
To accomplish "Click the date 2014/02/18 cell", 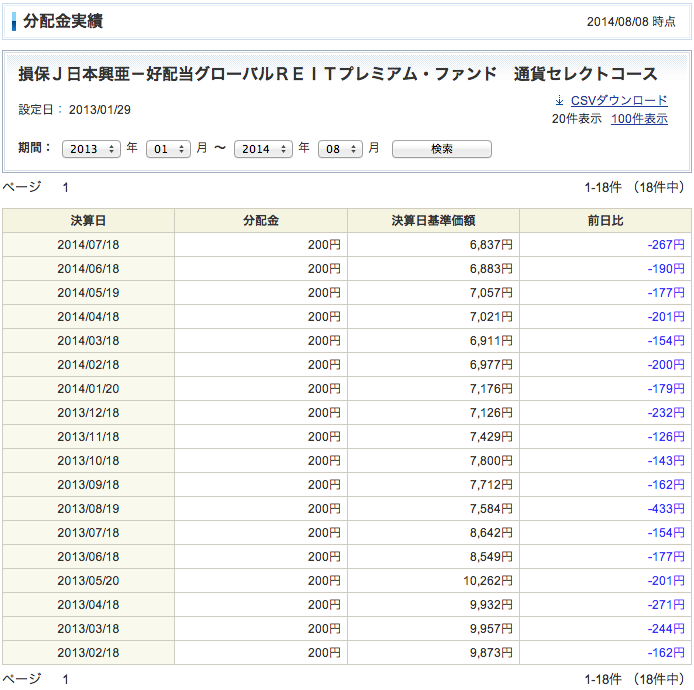I will click(88, 365).
